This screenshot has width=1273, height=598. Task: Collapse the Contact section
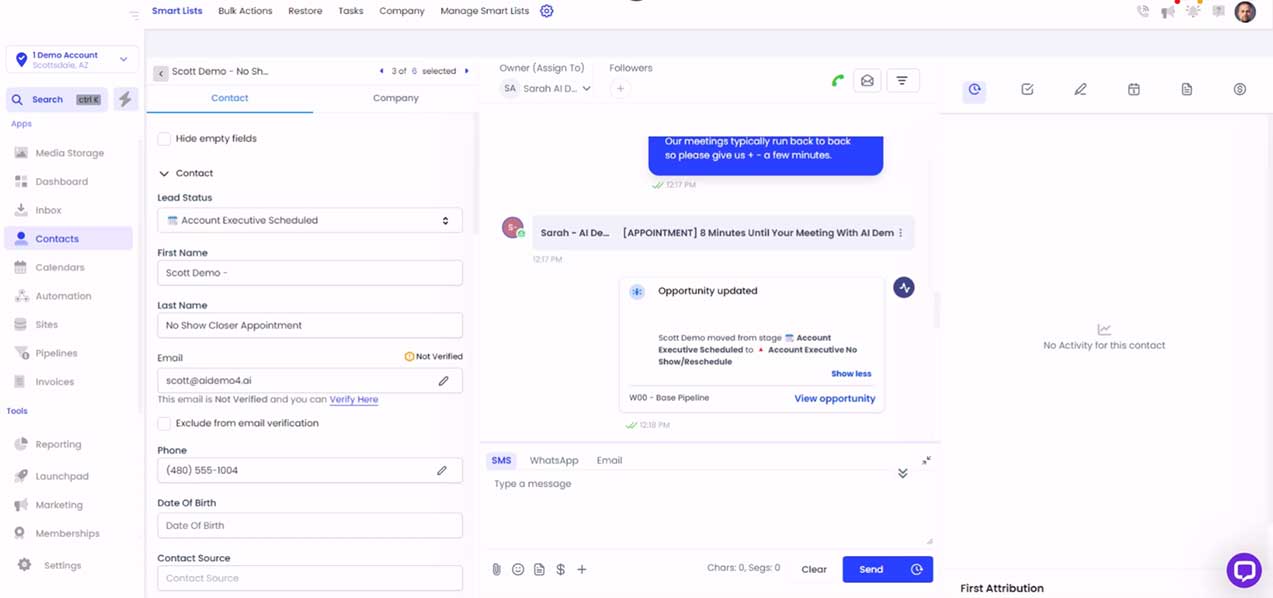[164, 174]
